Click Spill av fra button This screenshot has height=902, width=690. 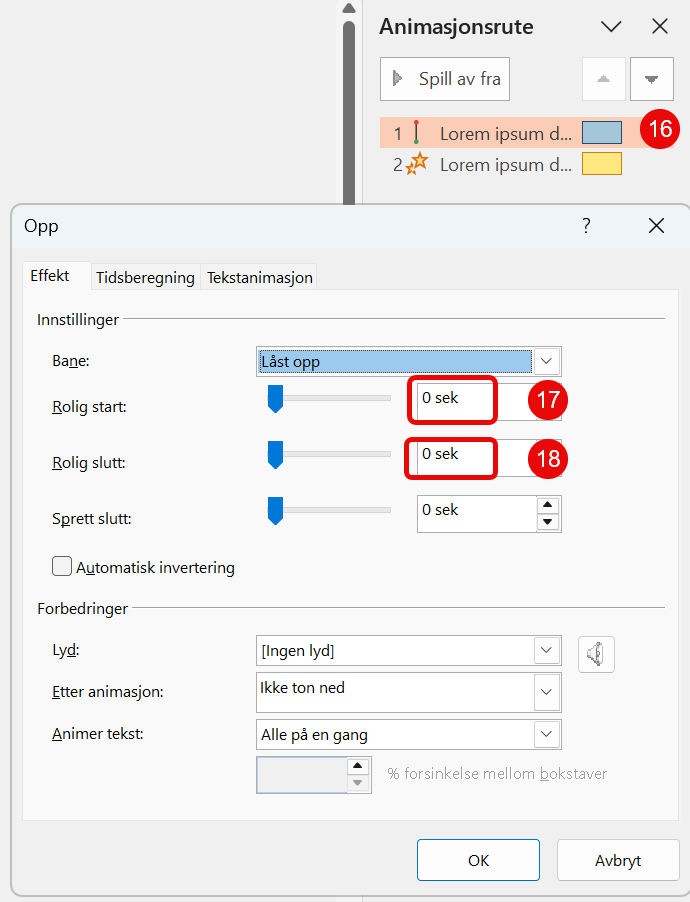coord(445,79)
